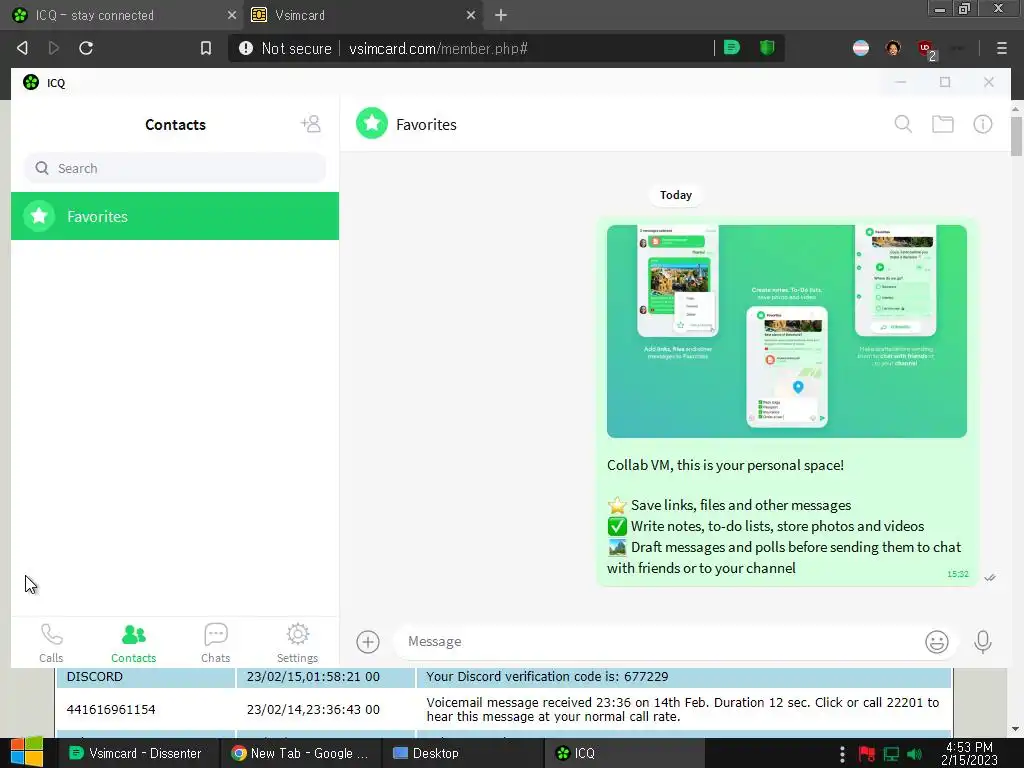Click the volume tray icon
Image resolution: width=1024 pixels, height=768 pixels.
pyautogui.click(x=914, y=754)
